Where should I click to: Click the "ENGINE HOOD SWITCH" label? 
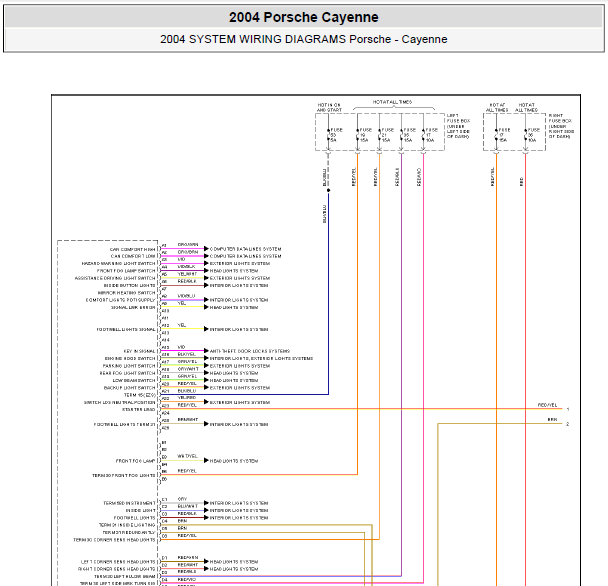coord(130,359)
